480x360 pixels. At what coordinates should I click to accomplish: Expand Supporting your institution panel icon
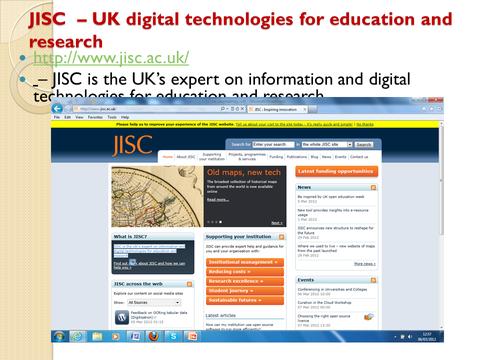pyautogui.click(x=282, y=237)
